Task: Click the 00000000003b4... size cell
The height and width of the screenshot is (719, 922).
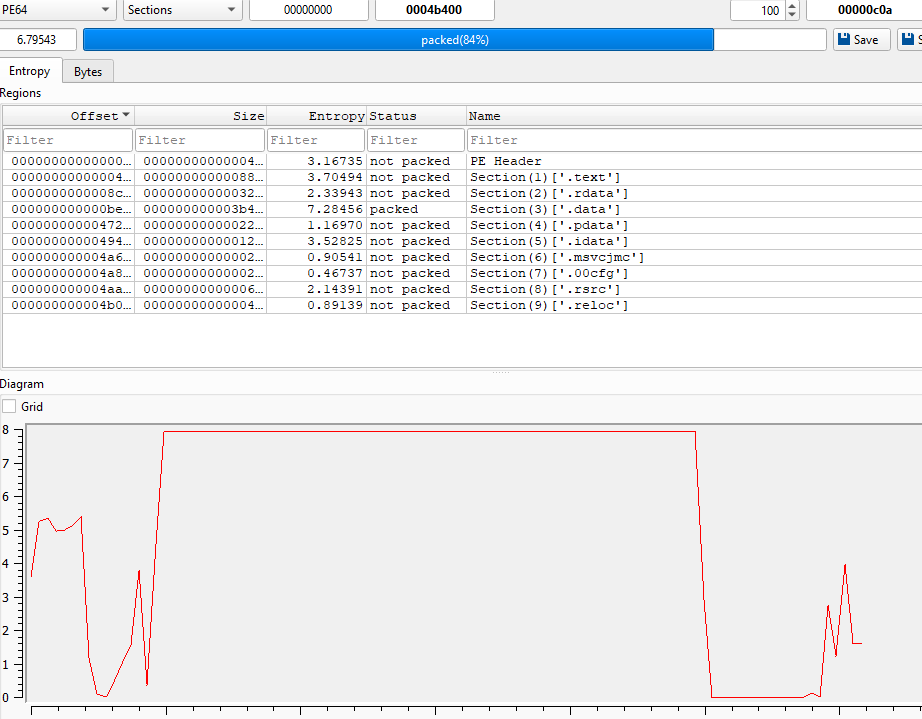Action: coord(201,209)
